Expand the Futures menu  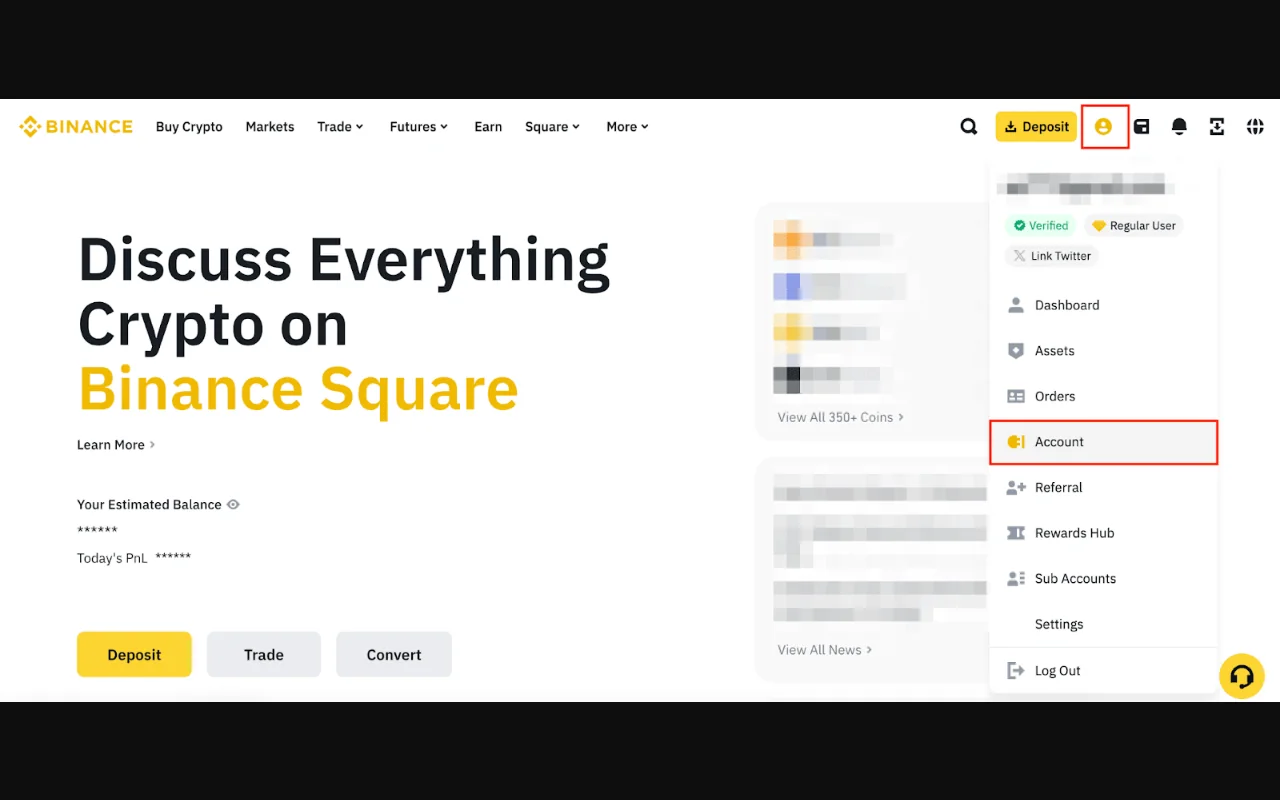coord(419,127)
